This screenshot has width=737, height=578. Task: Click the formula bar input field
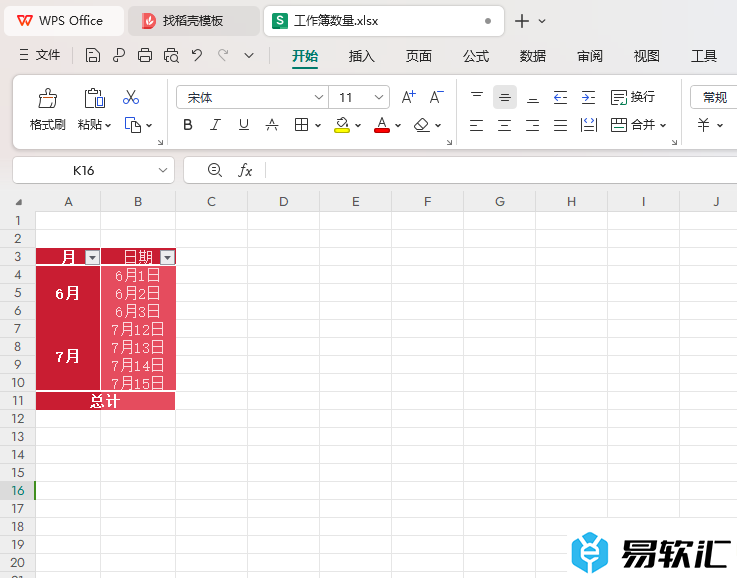(501, 170)
